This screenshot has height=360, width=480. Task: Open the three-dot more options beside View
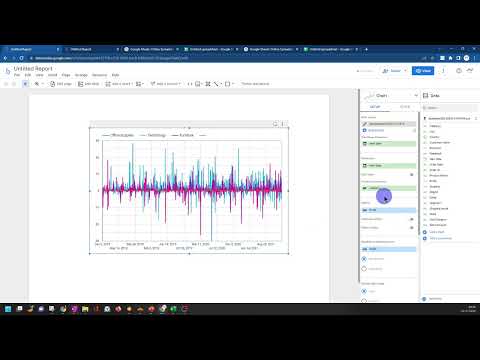pyautogui.click(x=443, y=71)
